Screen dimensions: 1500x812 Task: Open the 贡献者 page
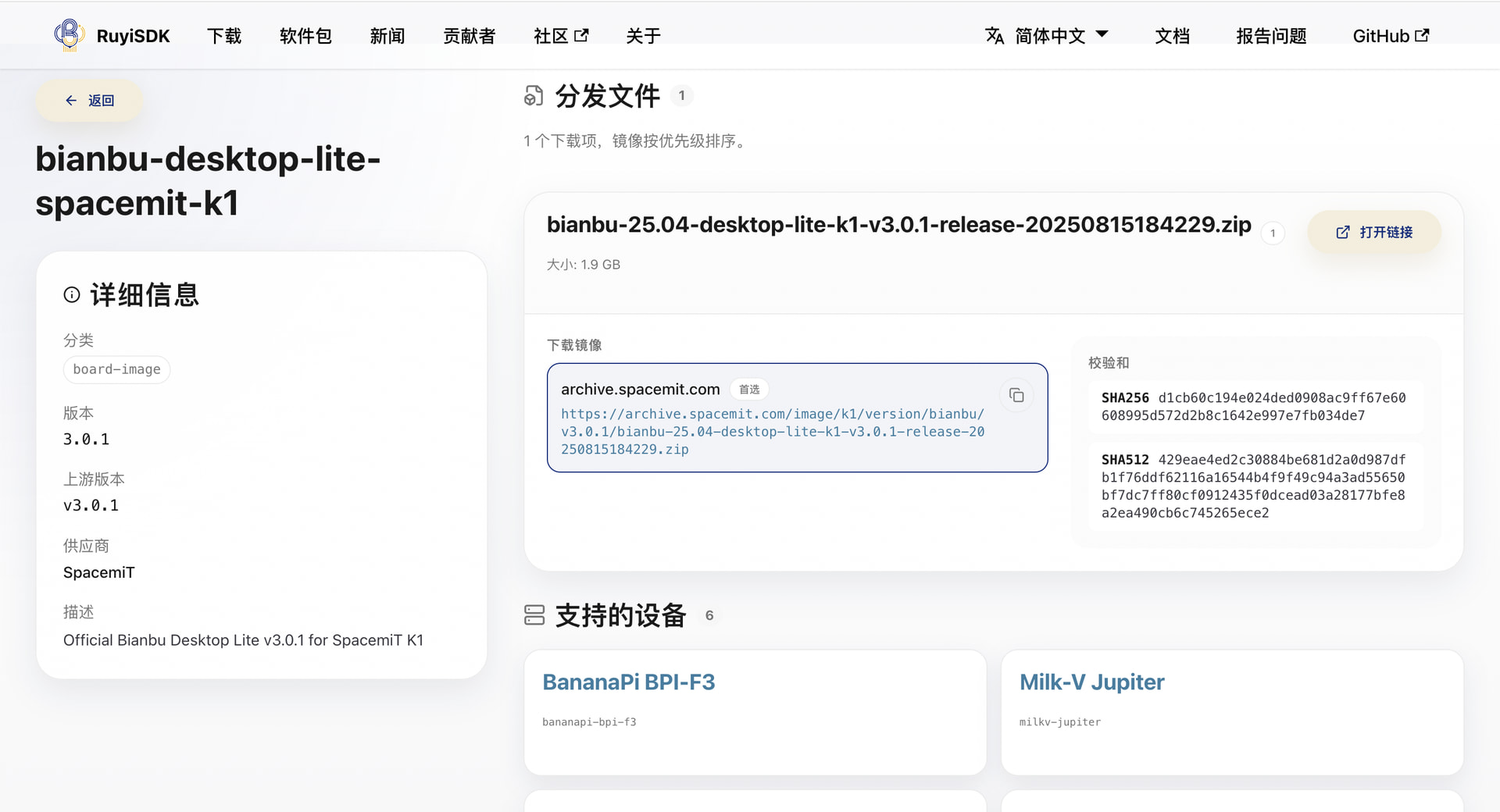(470, 36)
